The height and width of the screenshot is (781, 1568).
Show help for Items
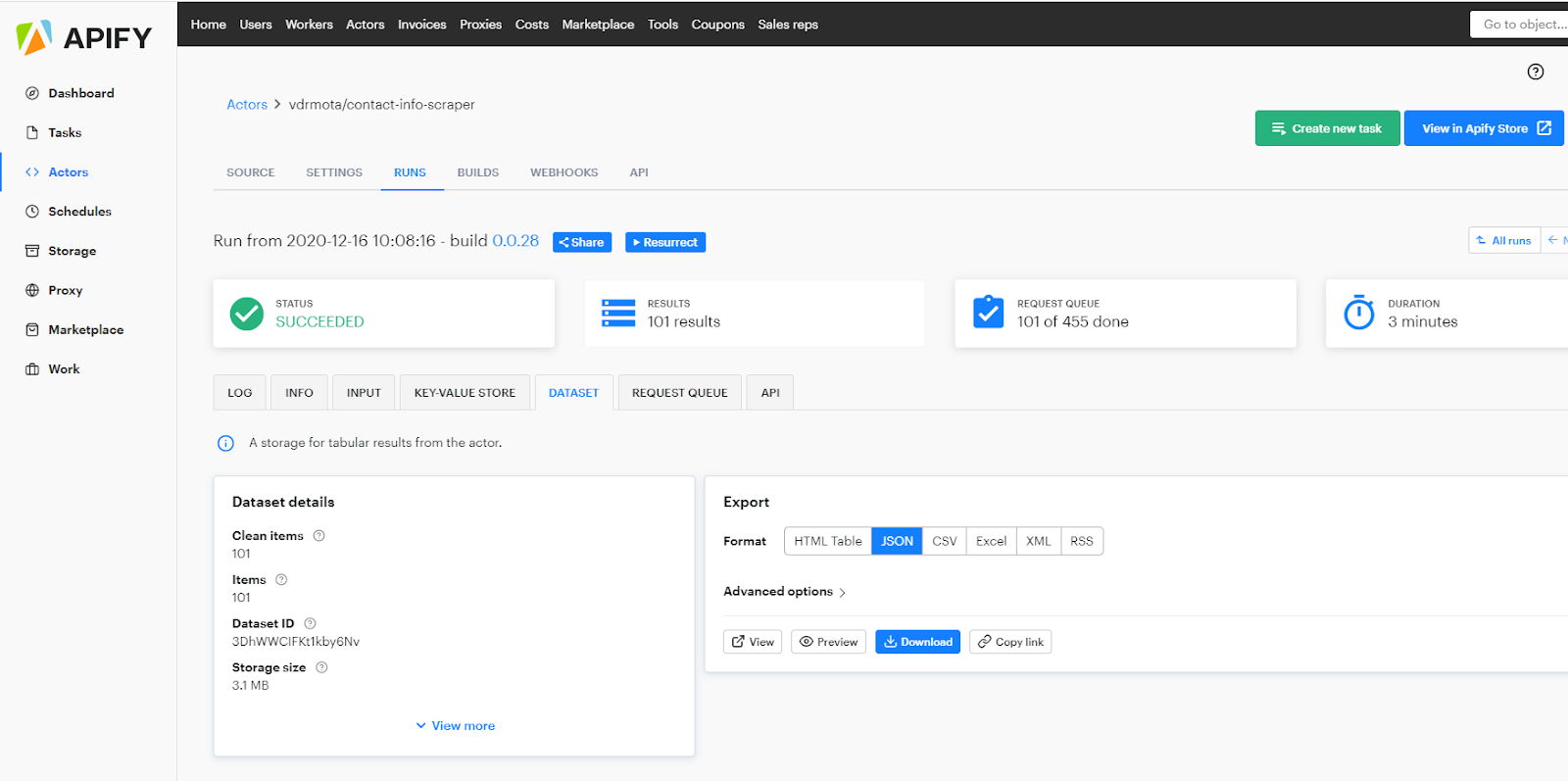click(x=281, y=580)
